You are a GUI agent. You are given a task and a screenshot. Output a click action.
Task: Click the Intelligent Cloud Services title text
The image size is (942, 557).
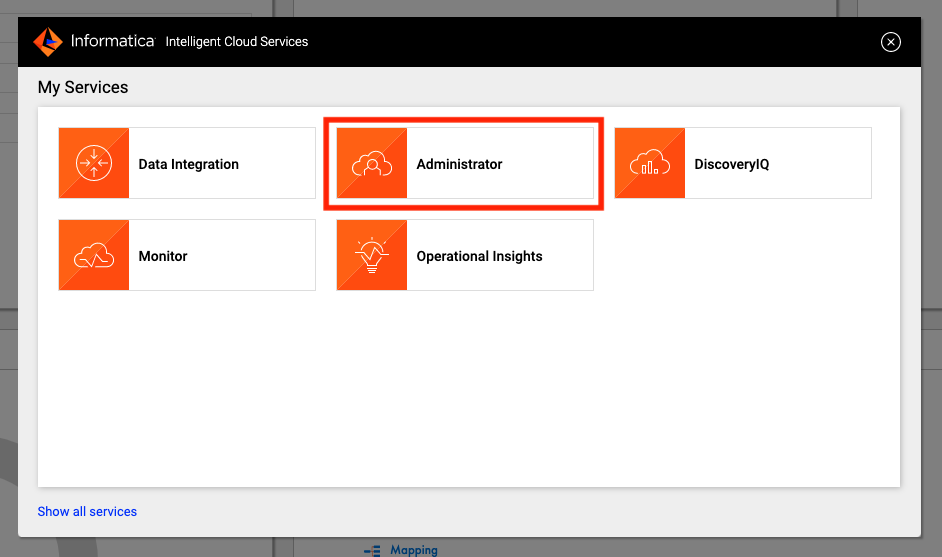pyautogui.click(x=237, y=41)
